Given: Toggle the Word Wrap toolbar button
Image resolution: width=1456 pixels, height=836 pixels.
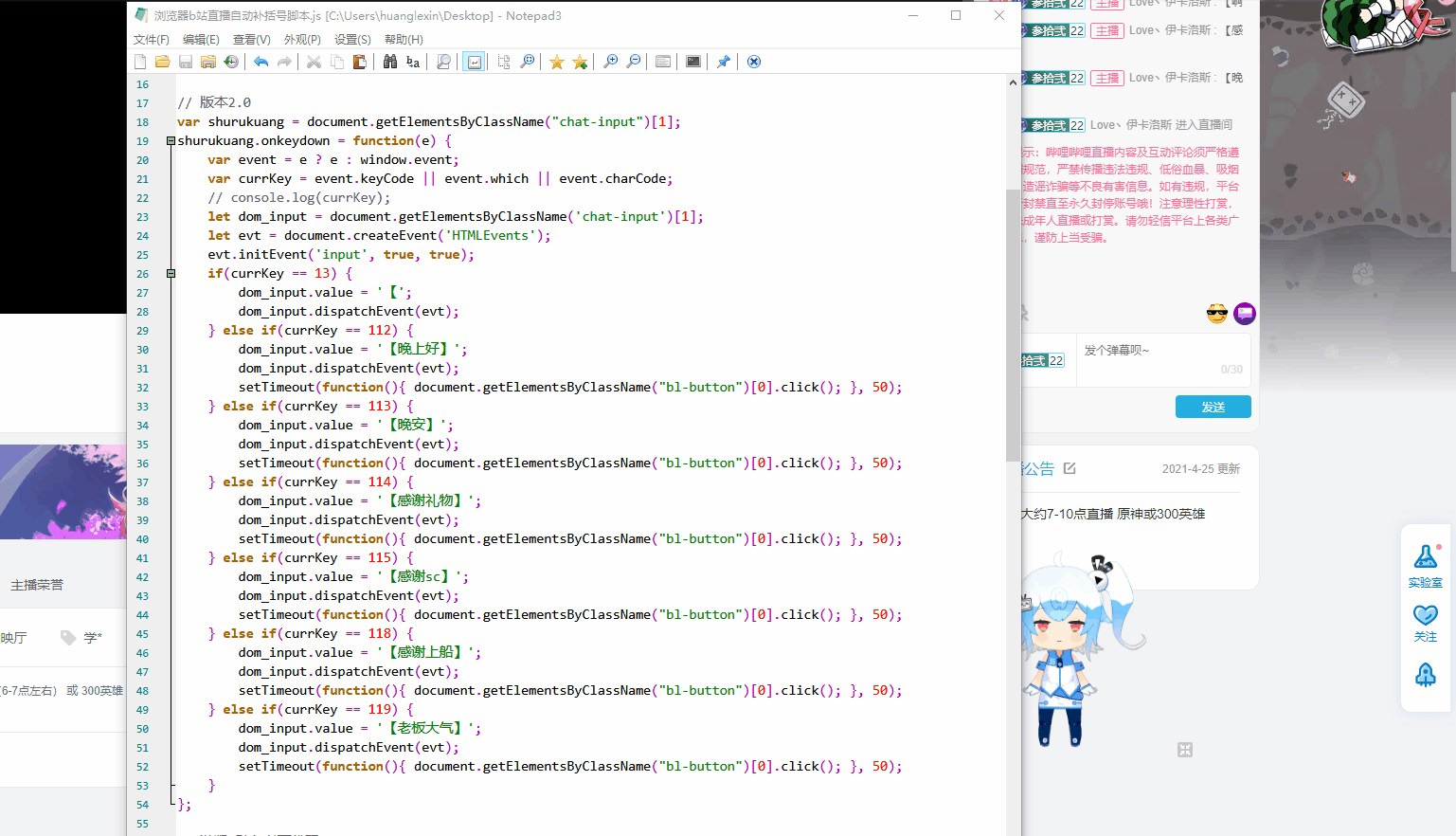Looking at the screenshot, I should tap(475, 62).
